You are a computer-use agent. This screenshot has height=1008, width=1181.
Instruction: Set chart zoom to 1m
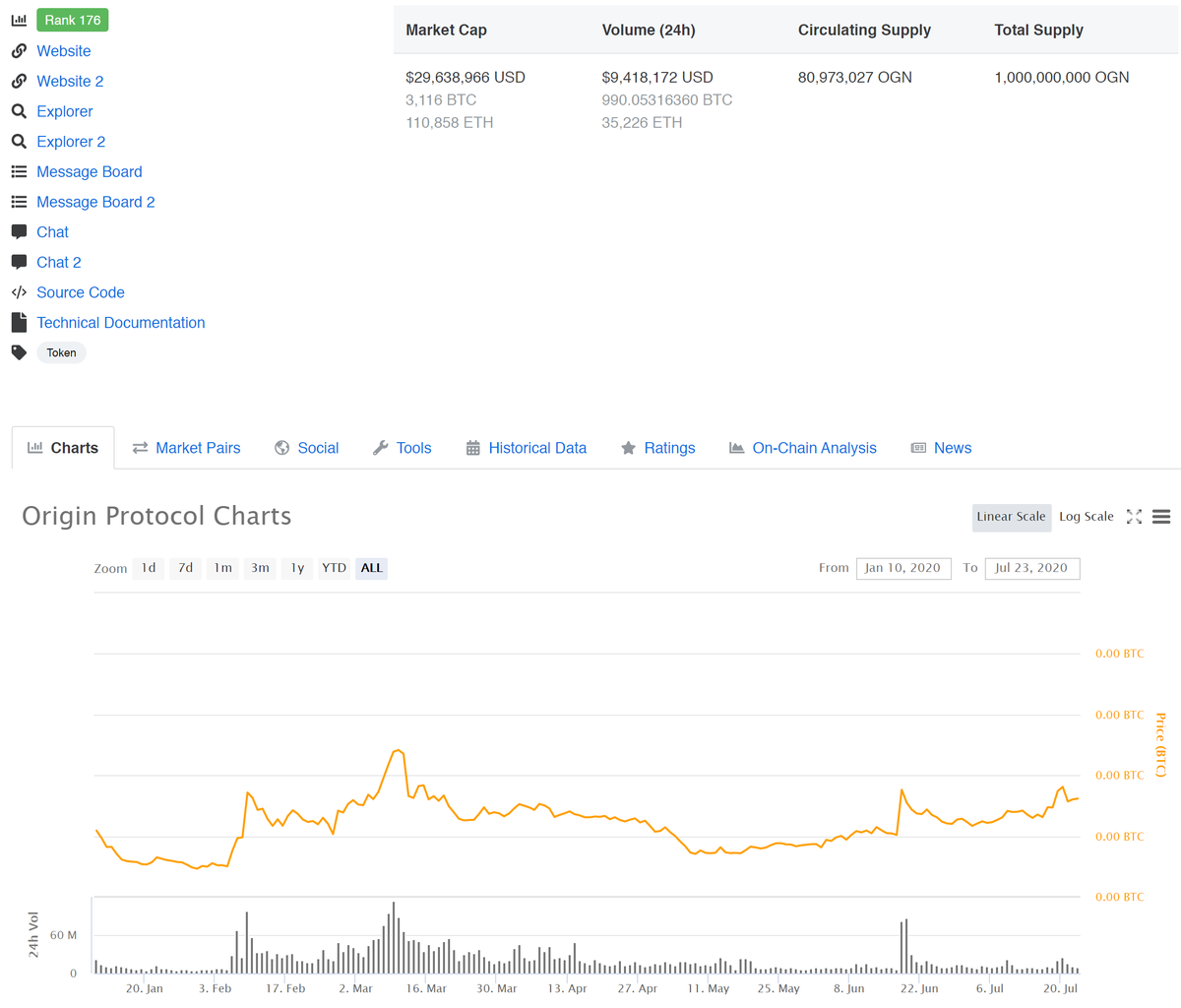[x=223, y=568]
